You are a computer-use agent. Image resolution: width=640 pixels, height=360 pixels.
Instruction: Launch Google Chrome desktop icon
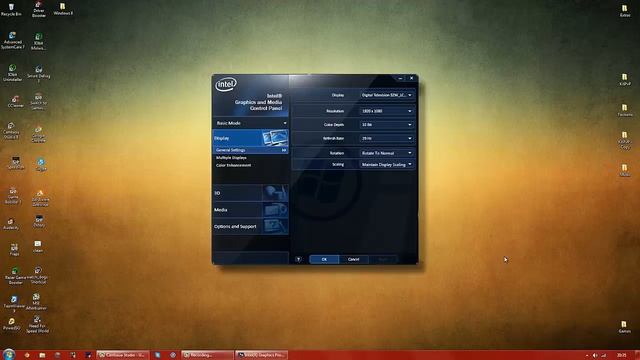click(38, 134)
